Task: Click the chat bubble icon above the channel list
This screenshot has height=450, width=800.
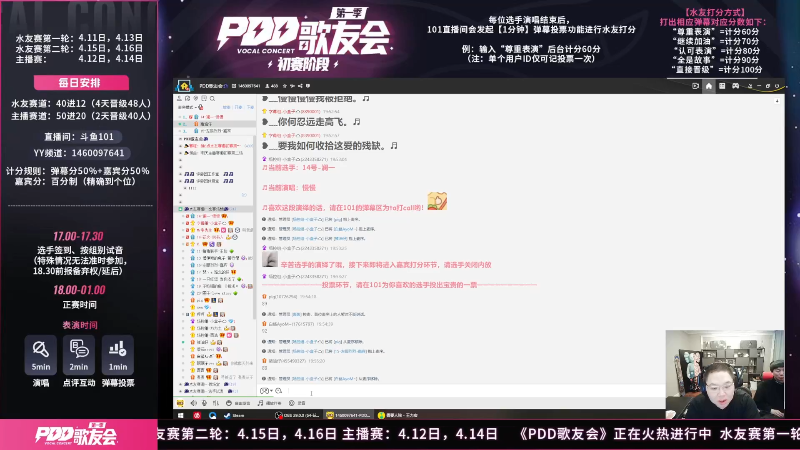Action: point(204,98)
